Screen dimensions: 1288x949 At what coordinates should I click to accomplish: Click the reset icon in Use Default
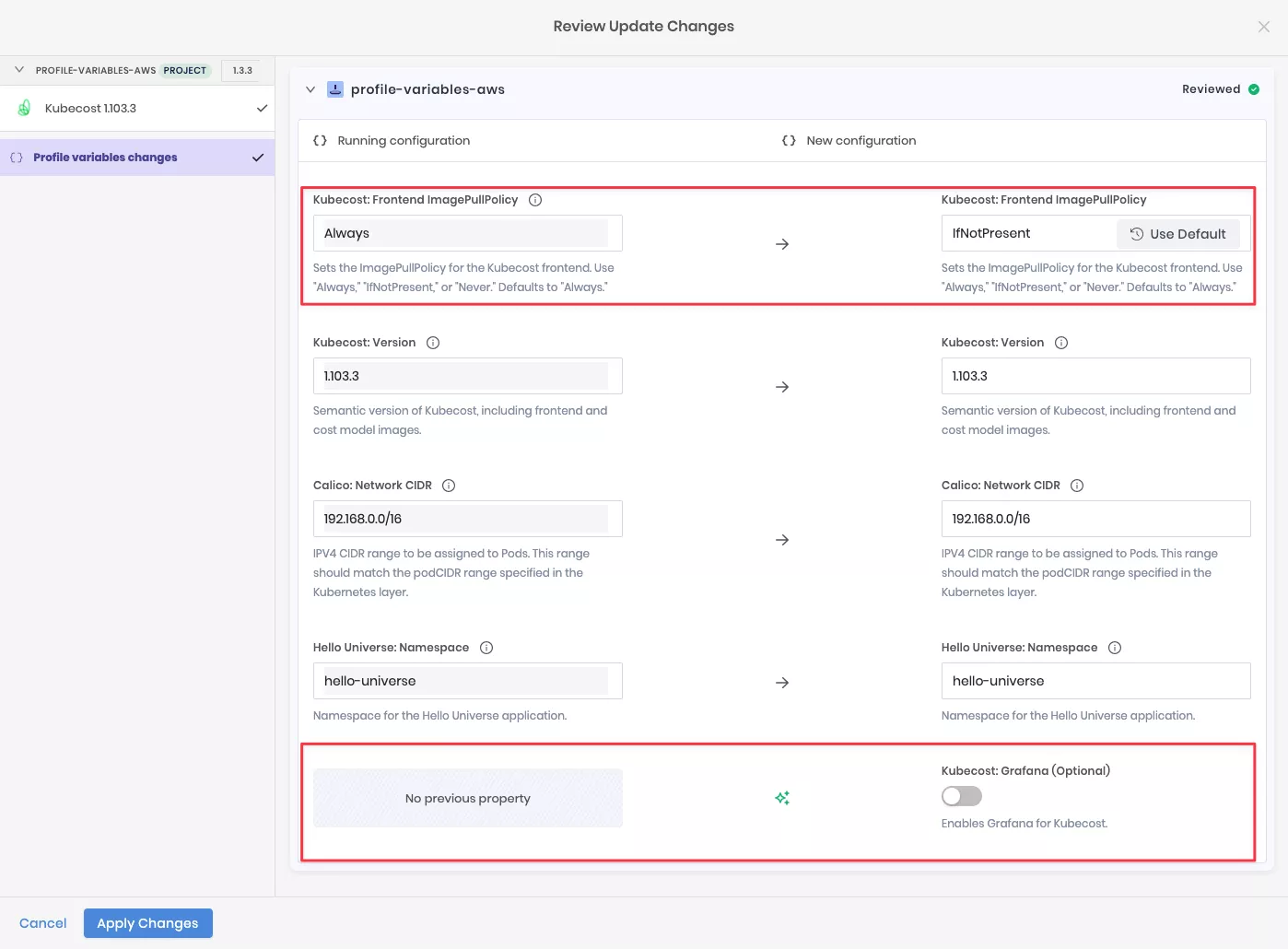[x=1137, y=234]
